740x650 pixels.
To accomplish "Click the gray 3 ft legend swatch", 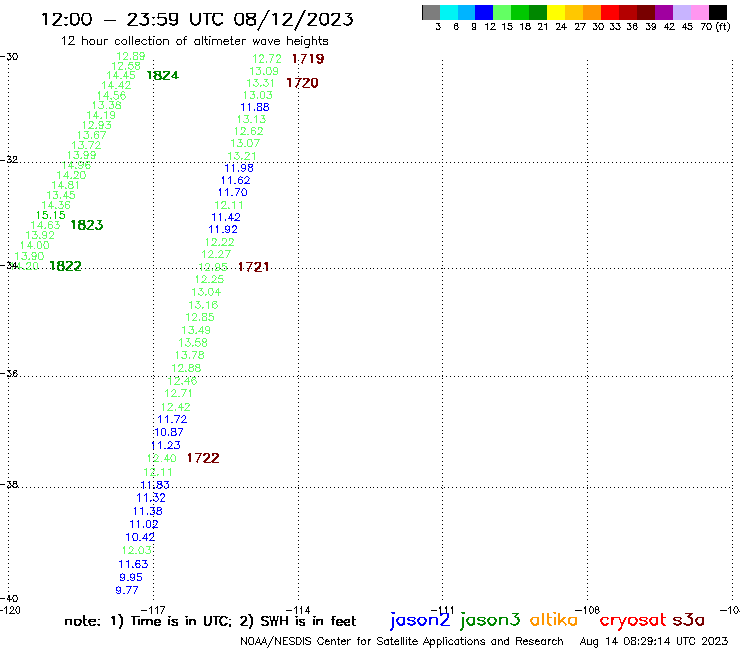I will (431, 13).
